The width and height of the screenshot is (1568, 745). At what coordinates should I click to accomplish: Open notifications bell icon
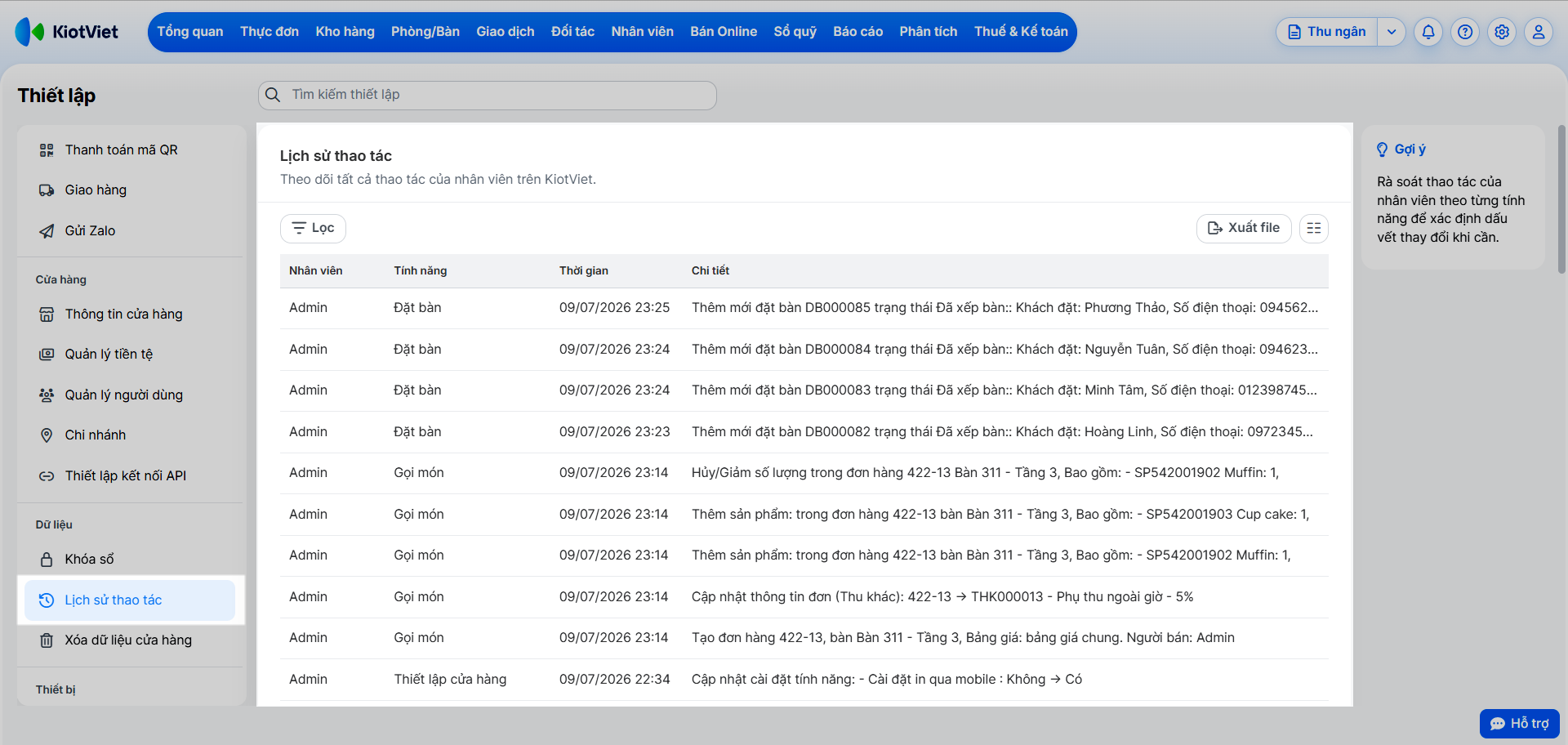pos(1428,32)
